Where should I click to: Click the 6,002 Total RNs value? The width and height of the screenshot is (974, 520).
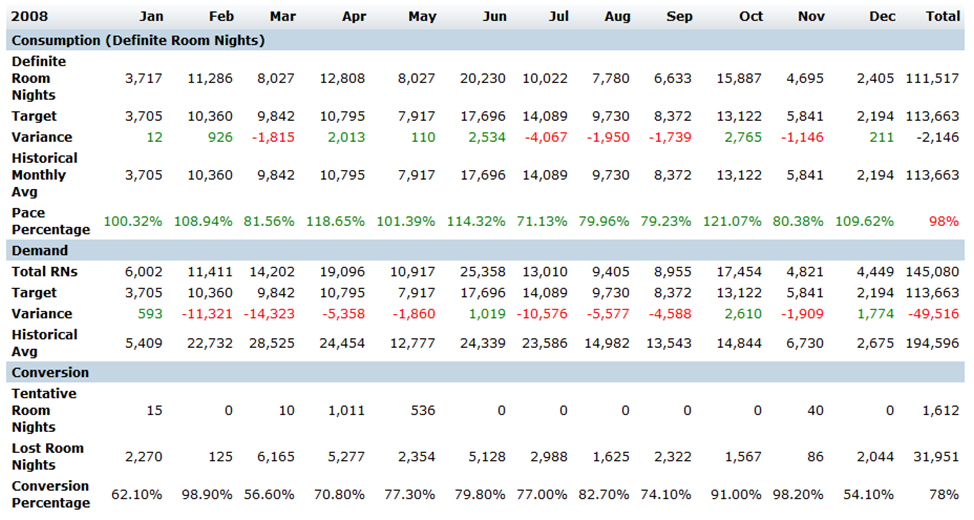tap(143, 272)
